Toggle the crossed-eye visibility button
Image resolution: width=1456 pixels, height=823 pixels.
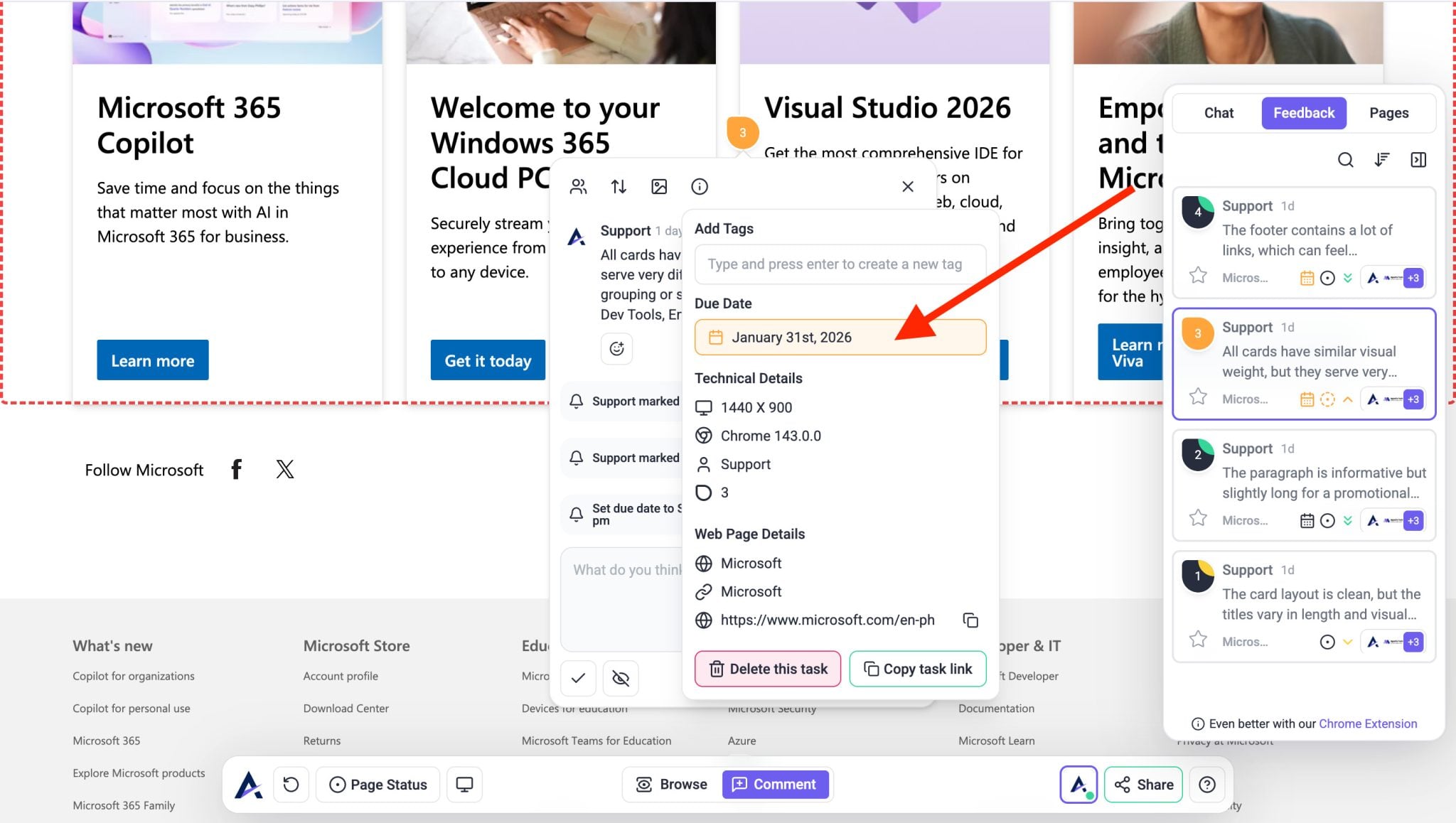[621, 678]
